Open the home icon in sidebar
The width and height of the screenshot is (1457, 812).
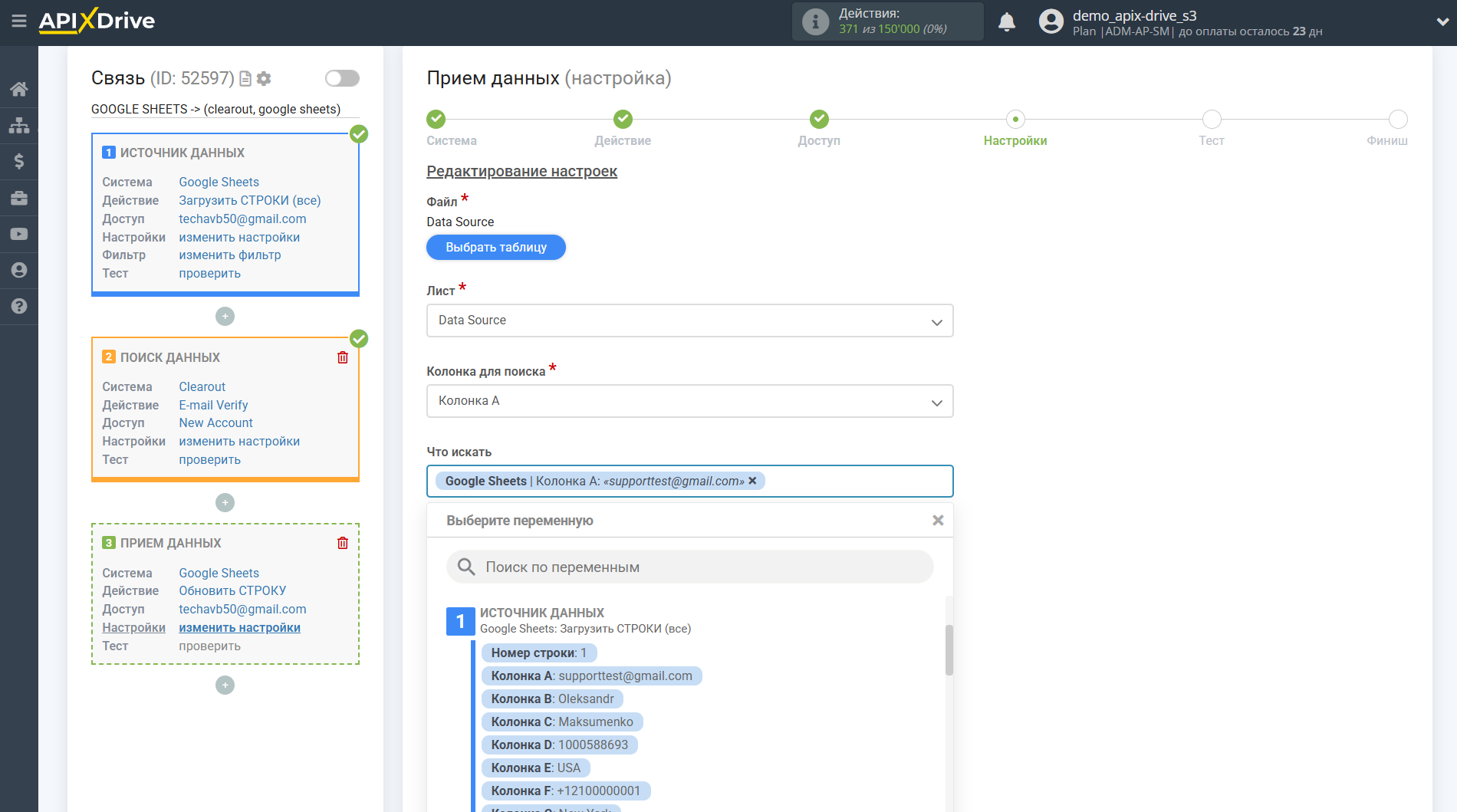pos(19,89)
